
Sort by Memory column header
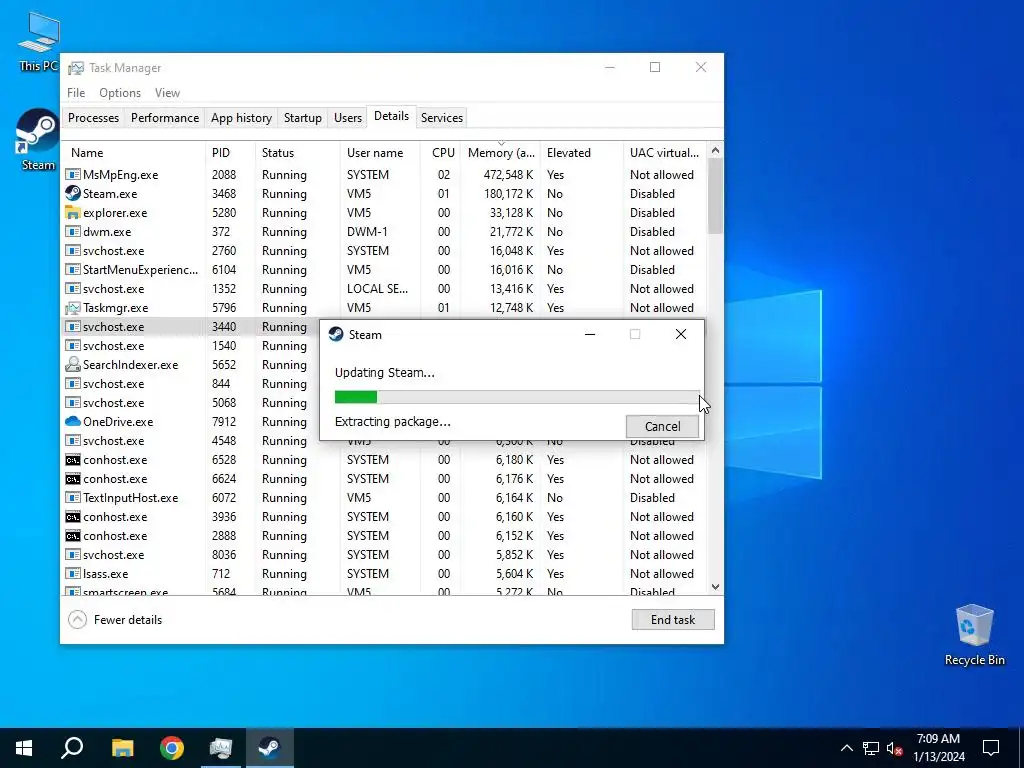[x=501, y=152]
